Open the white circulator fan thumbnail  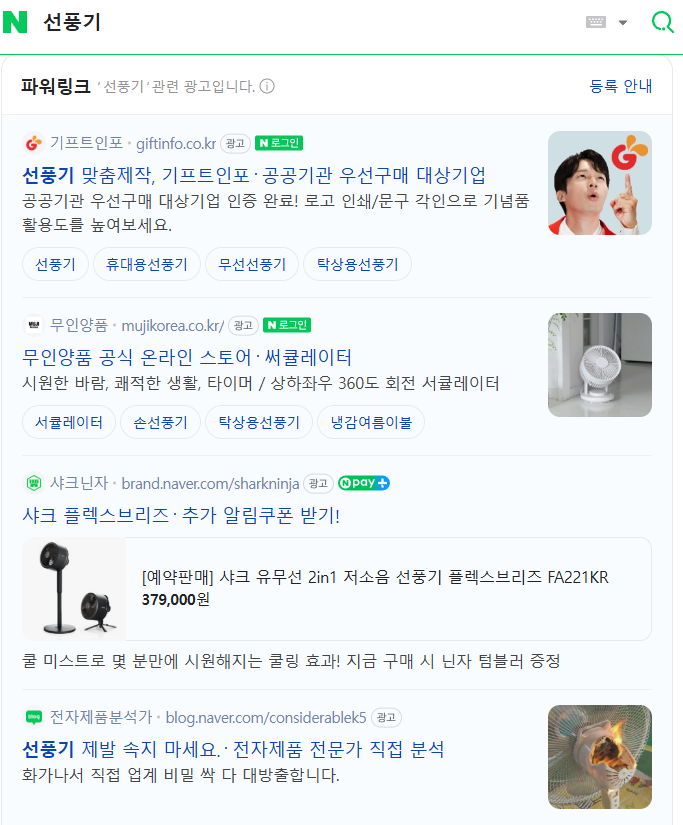click(600, 365)
